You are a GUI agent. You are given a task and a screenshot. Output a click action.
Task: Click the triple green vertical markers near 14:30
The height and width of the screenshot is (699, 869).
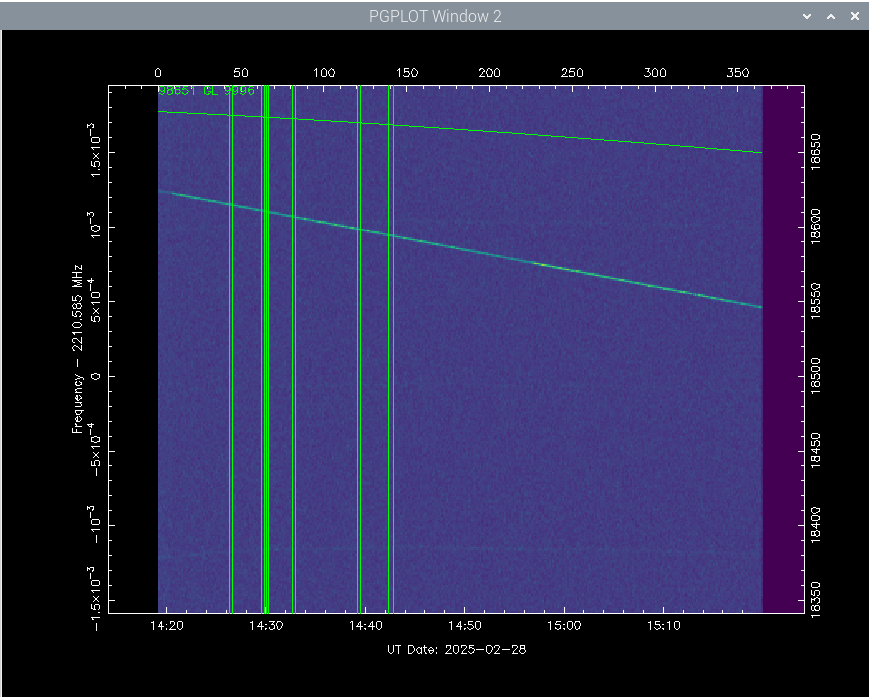265,349
